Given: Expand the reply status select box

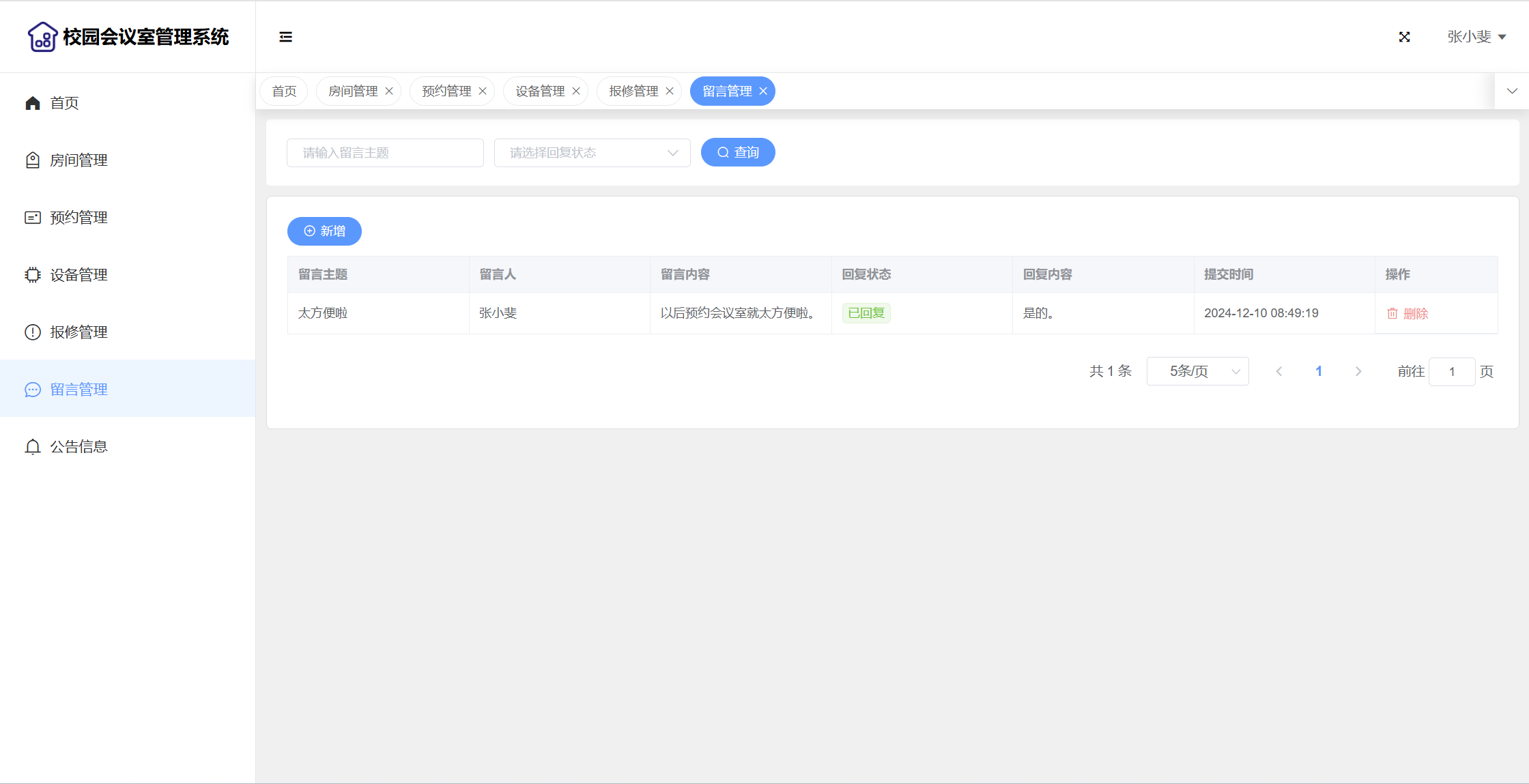Looking at the screenshot, I should point(592,153).
